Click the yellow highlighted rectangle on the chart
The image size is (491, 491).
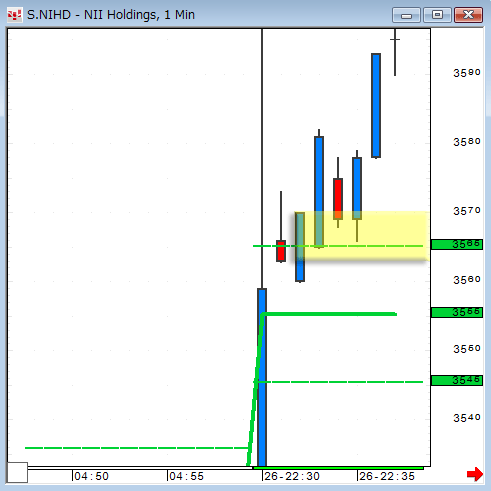click(362, 236)
